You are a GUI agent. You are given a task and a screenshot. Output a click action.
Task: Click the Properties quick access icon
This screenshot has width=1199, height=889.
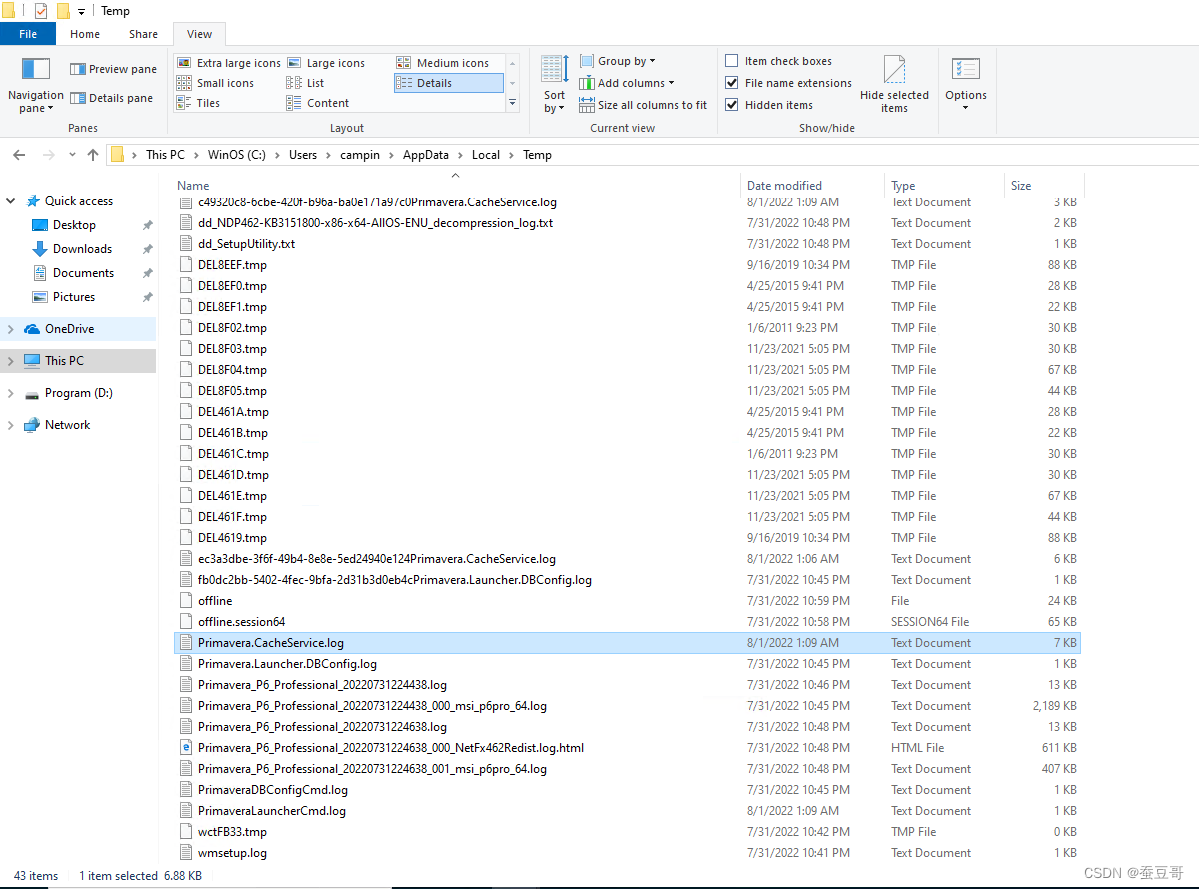tap(41, 11)
